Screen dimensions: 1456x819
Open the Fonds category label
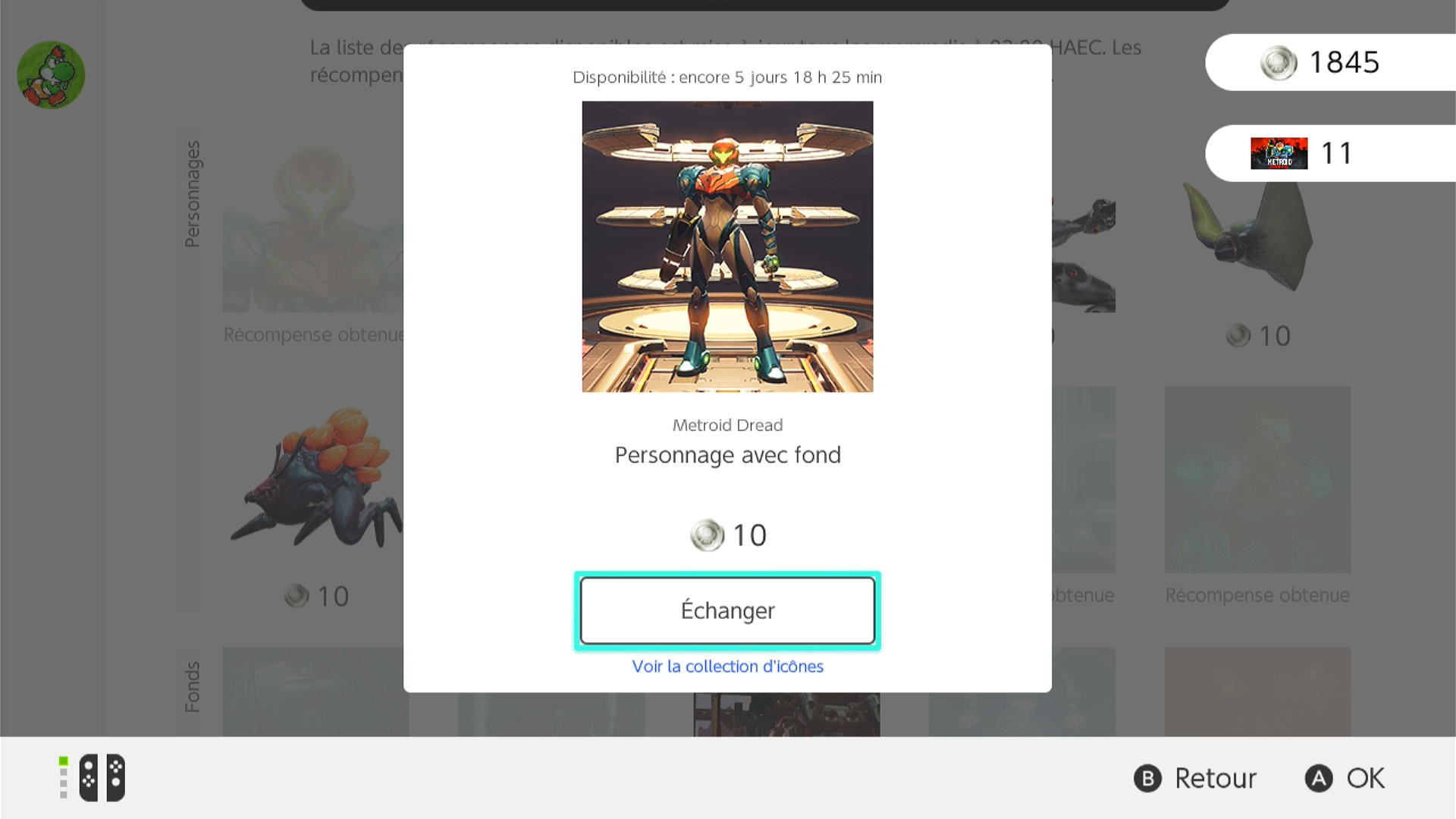tap(192, 687)
